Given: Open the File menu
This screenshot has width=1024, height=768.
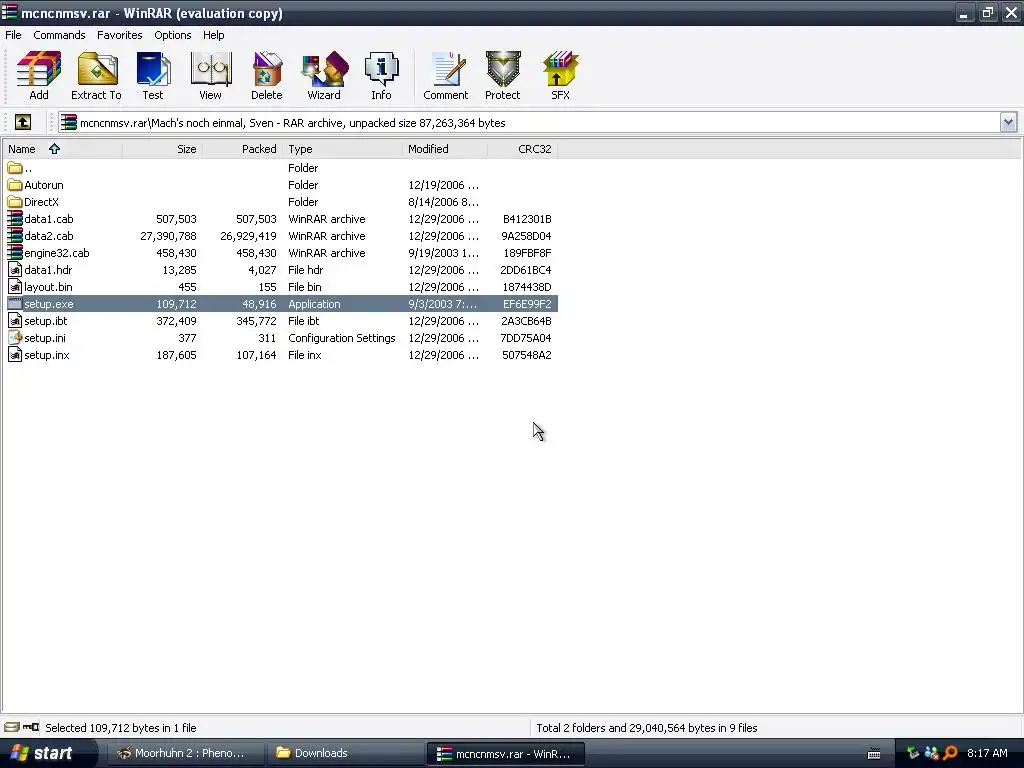Looking at the screenshot, I should (x=13, y=35).
